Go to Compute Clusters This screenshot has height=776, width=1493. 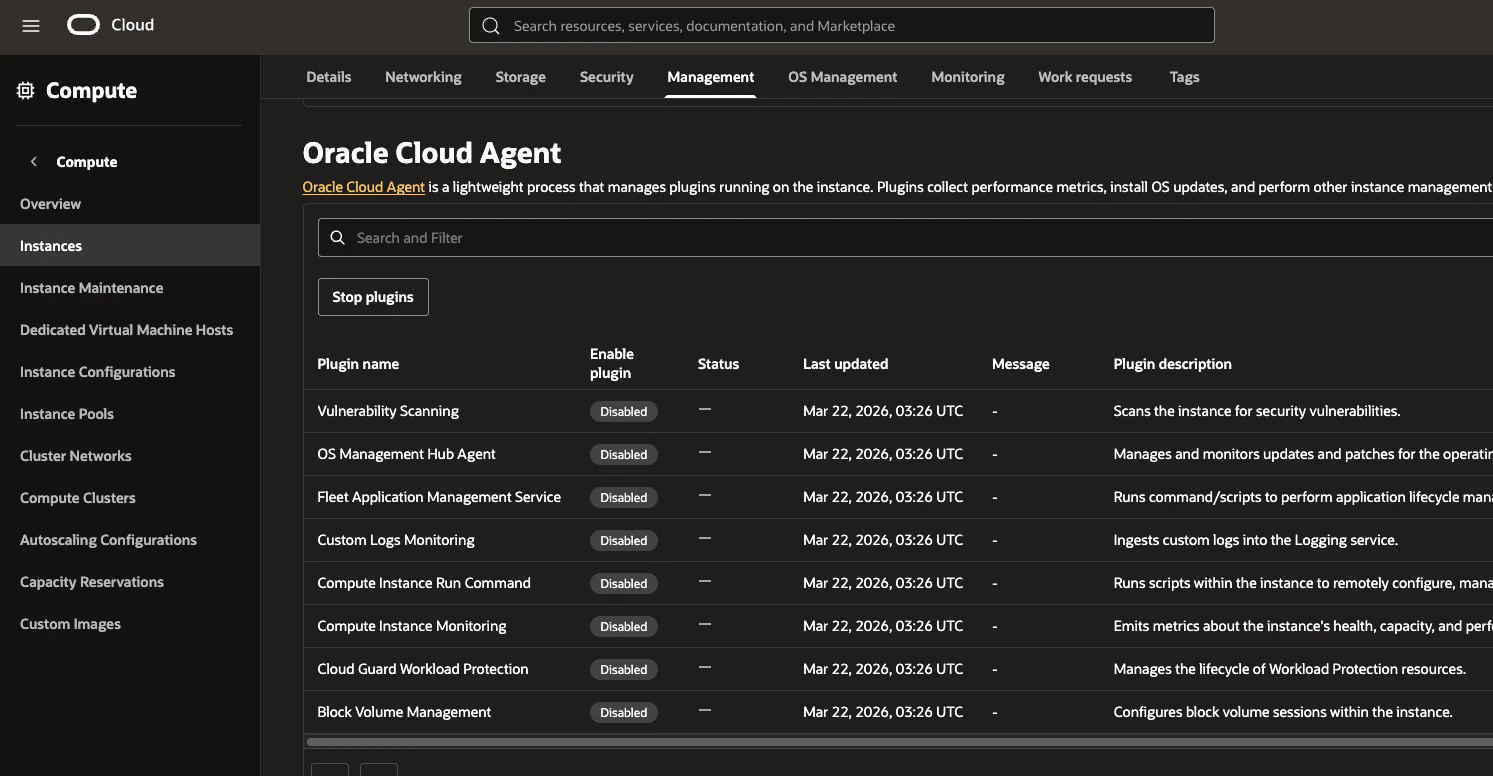tap(130, 498)
